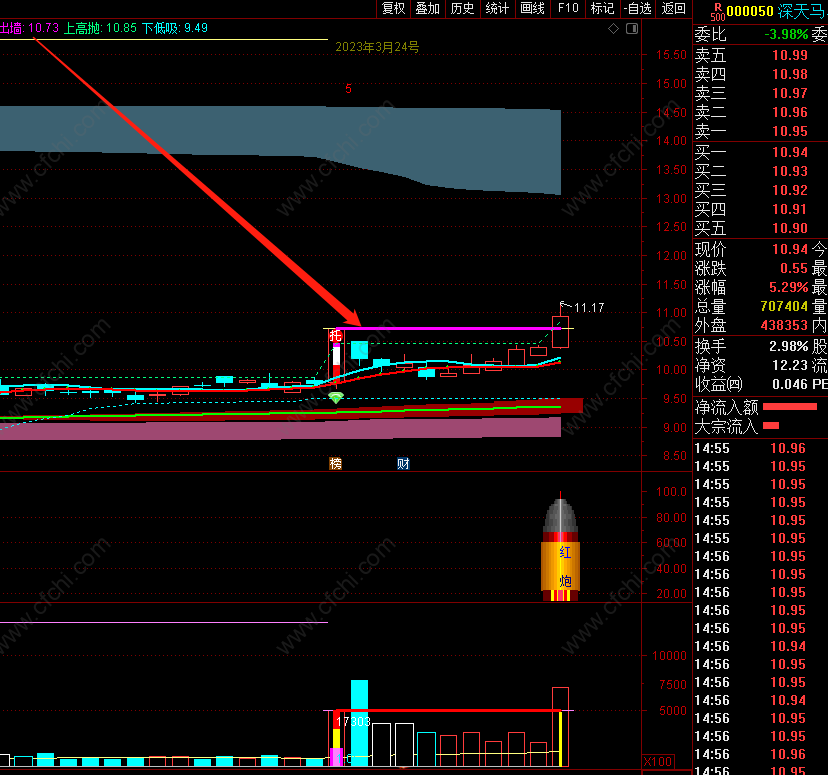Viewport: 828px width, 775px height.
Task: Click the diamond icon above chart
Action: 614,29
